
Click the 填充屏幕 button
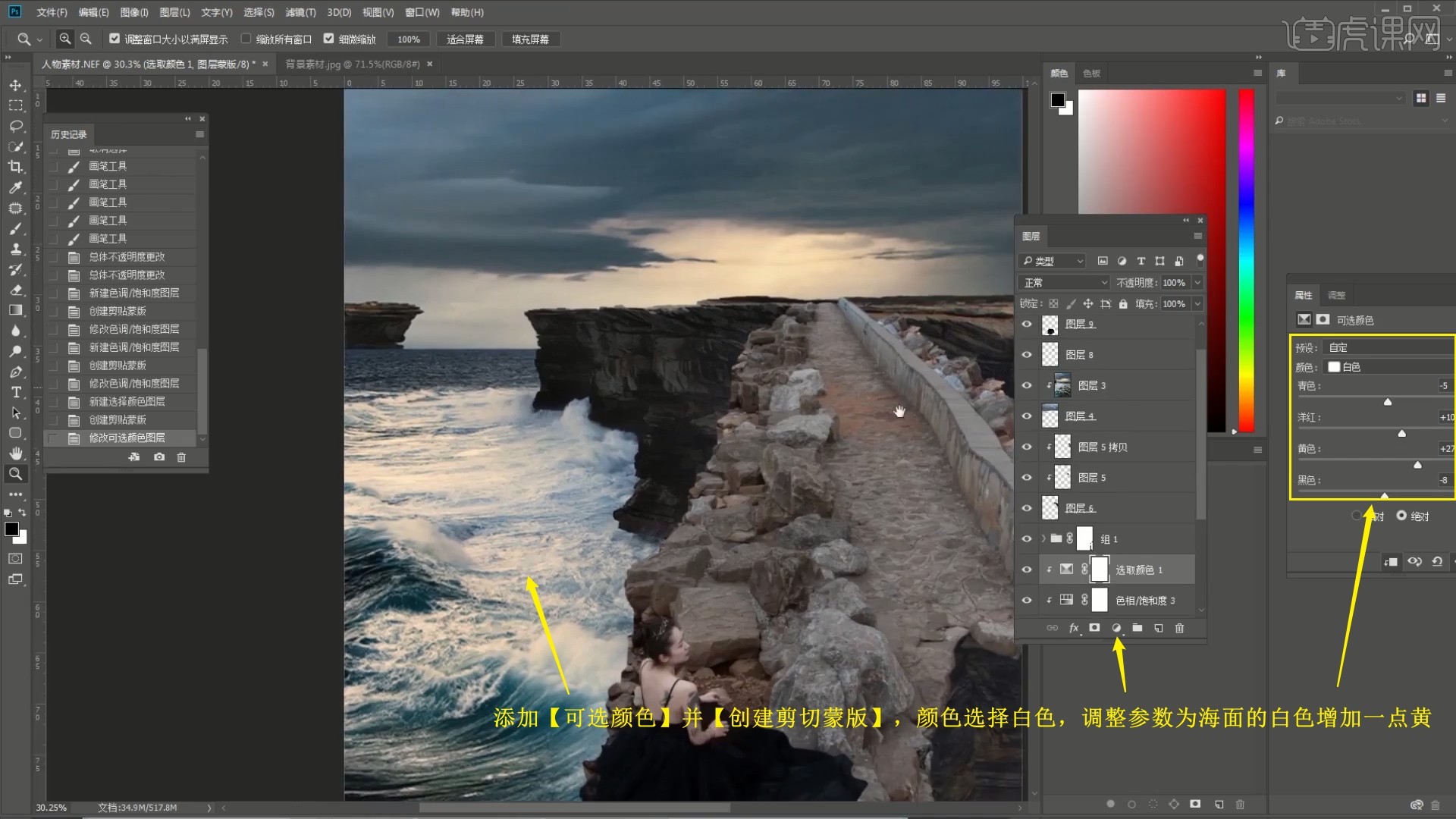coord(530,39)
